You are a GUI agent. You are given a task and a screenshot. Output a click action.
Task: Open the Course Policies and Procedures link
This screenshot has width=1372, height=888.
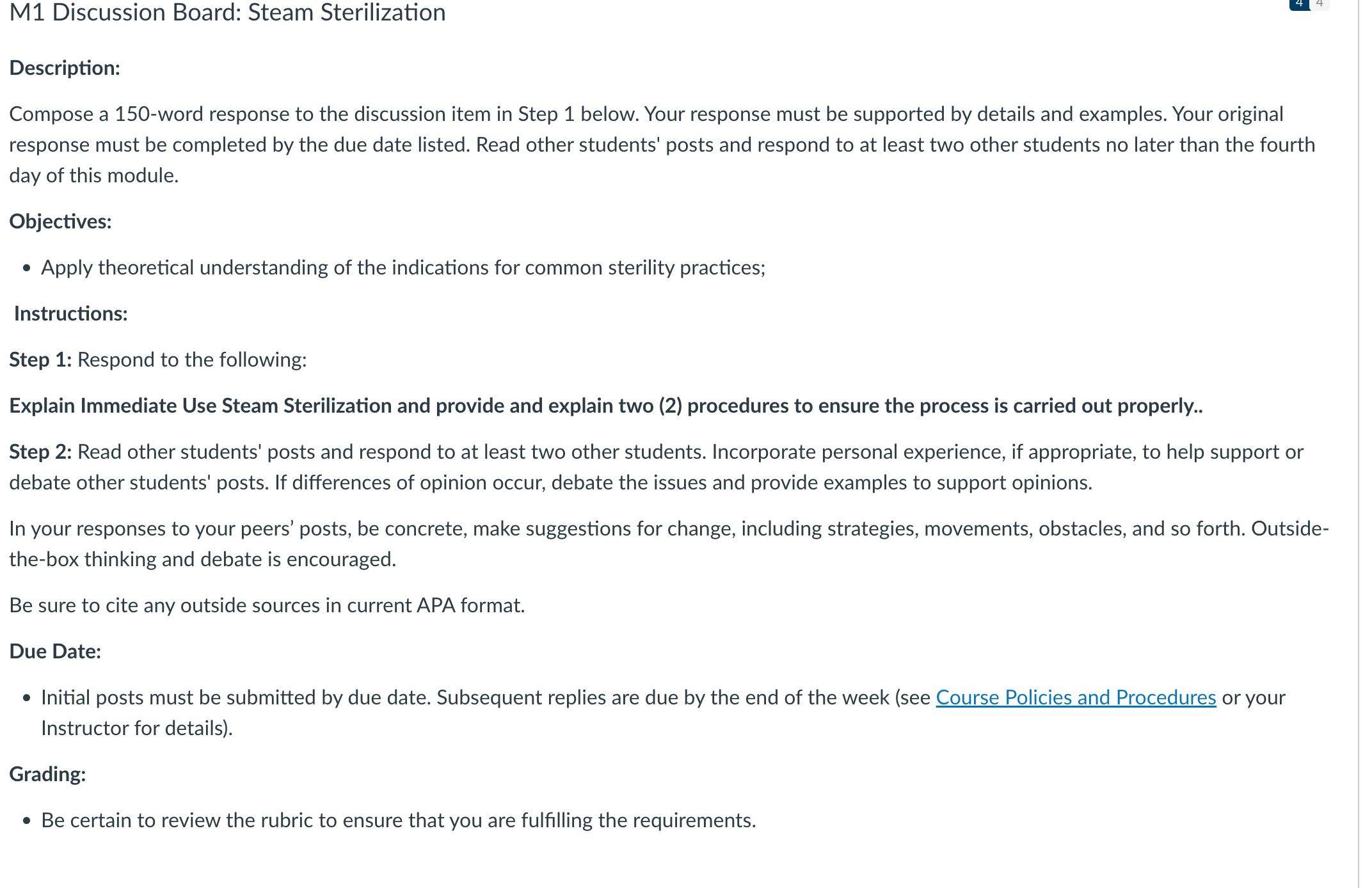click(x=1076, y=697)
